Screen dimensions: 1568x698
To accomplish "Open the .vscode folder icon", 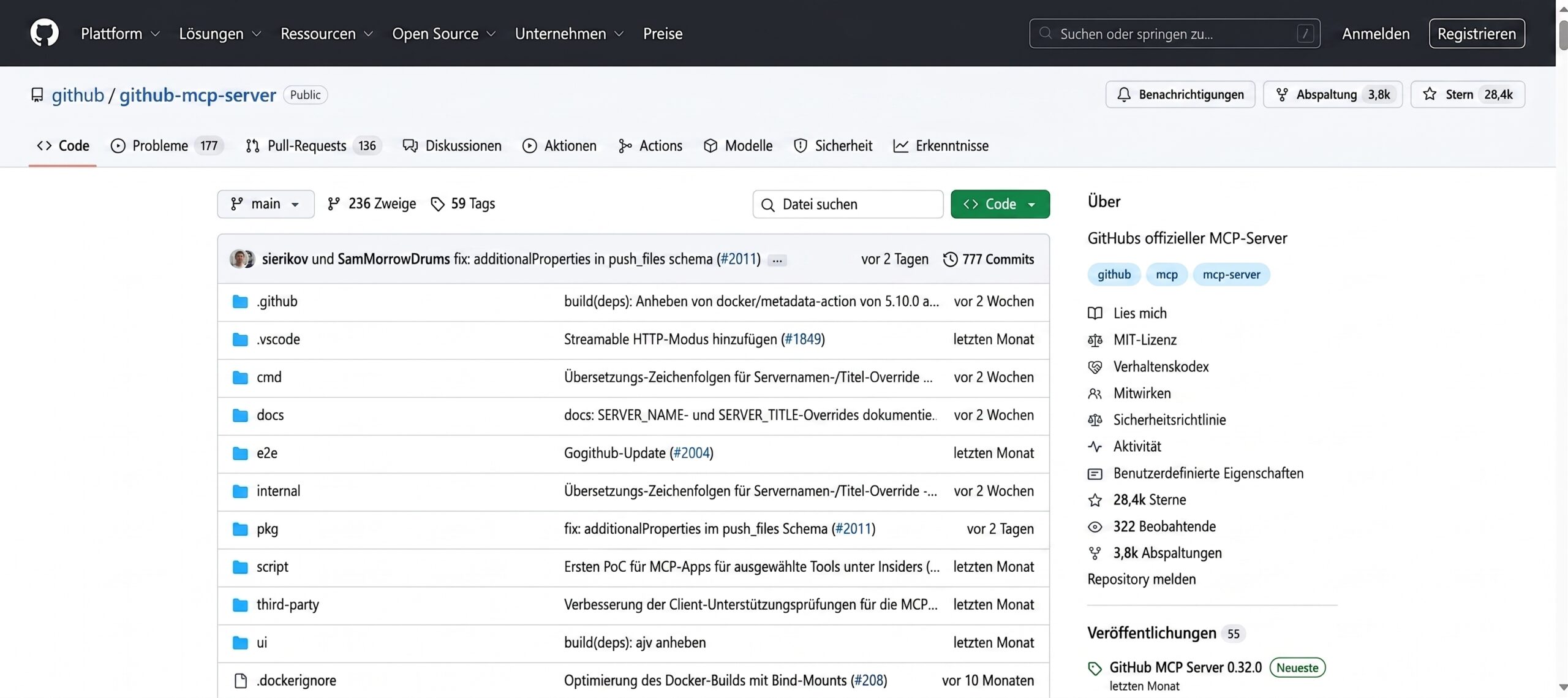I will click(x=240, y=340).
